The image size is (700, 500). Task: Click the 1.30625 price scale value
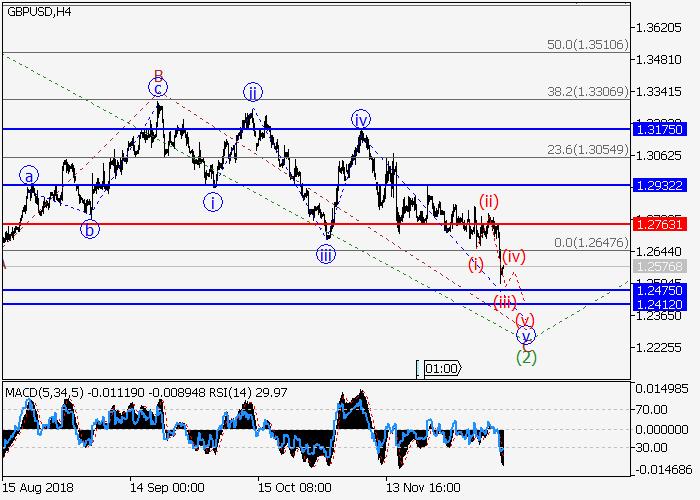click(659, 156)
